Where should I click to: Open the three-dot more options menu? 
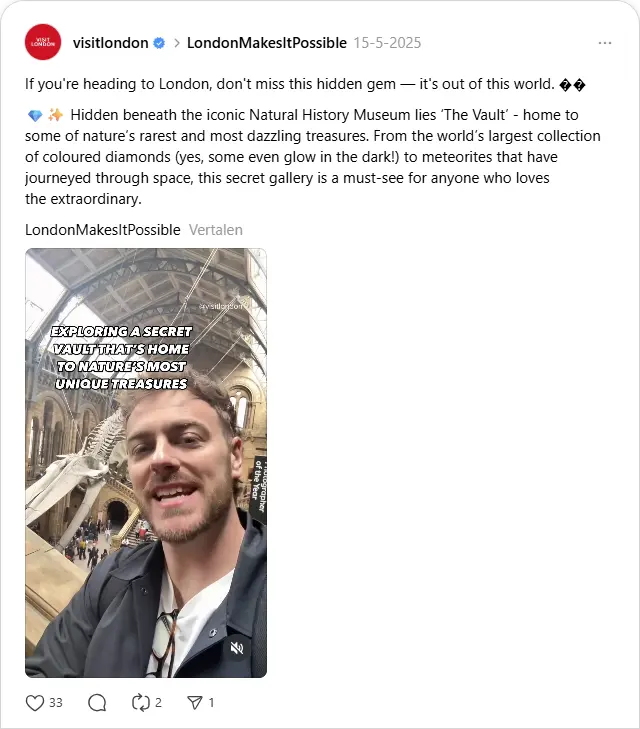click(x=605, y=43)
